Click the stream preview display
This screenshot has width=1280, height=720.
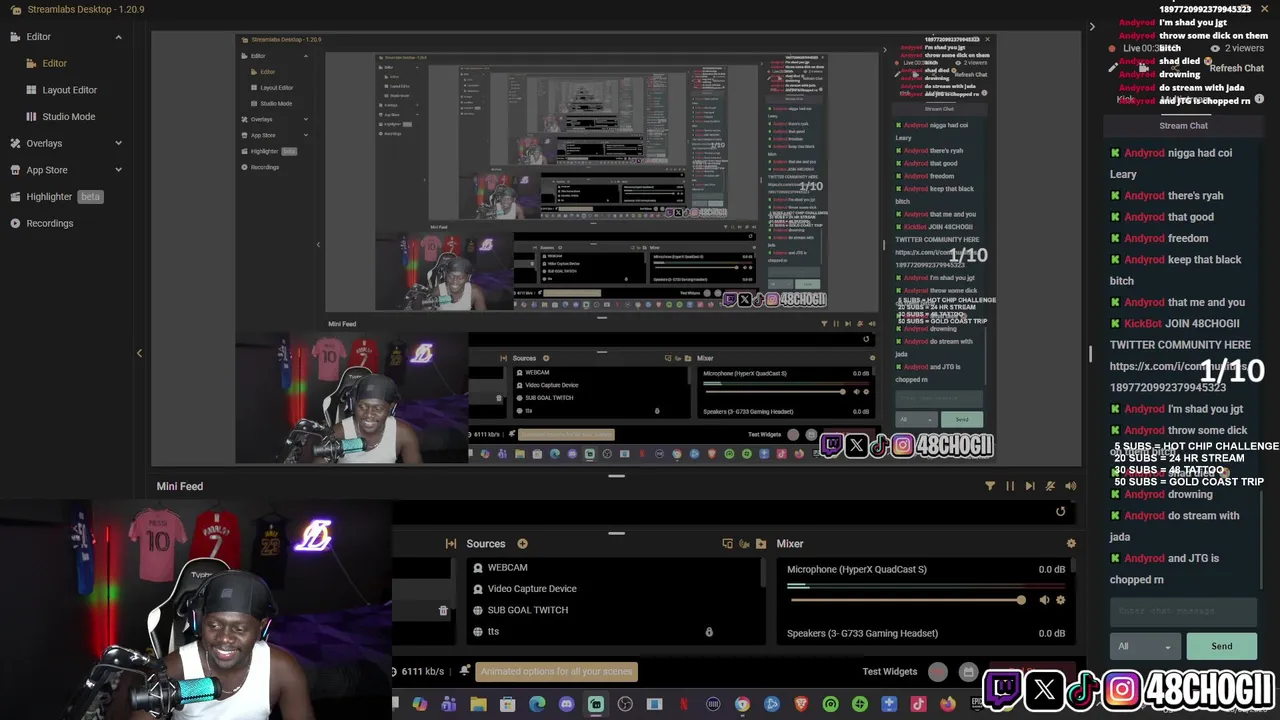click(616, 249)
